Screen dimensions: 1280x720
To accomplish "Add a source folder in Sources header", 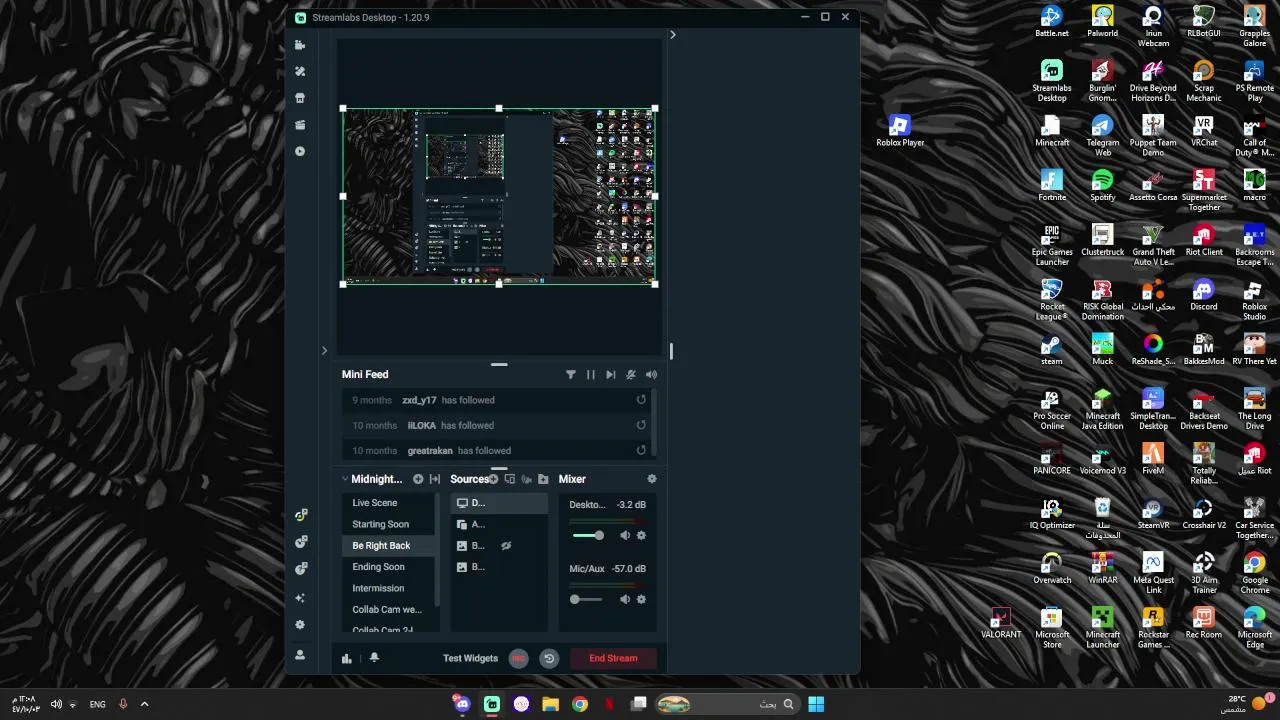I will 543,479.
